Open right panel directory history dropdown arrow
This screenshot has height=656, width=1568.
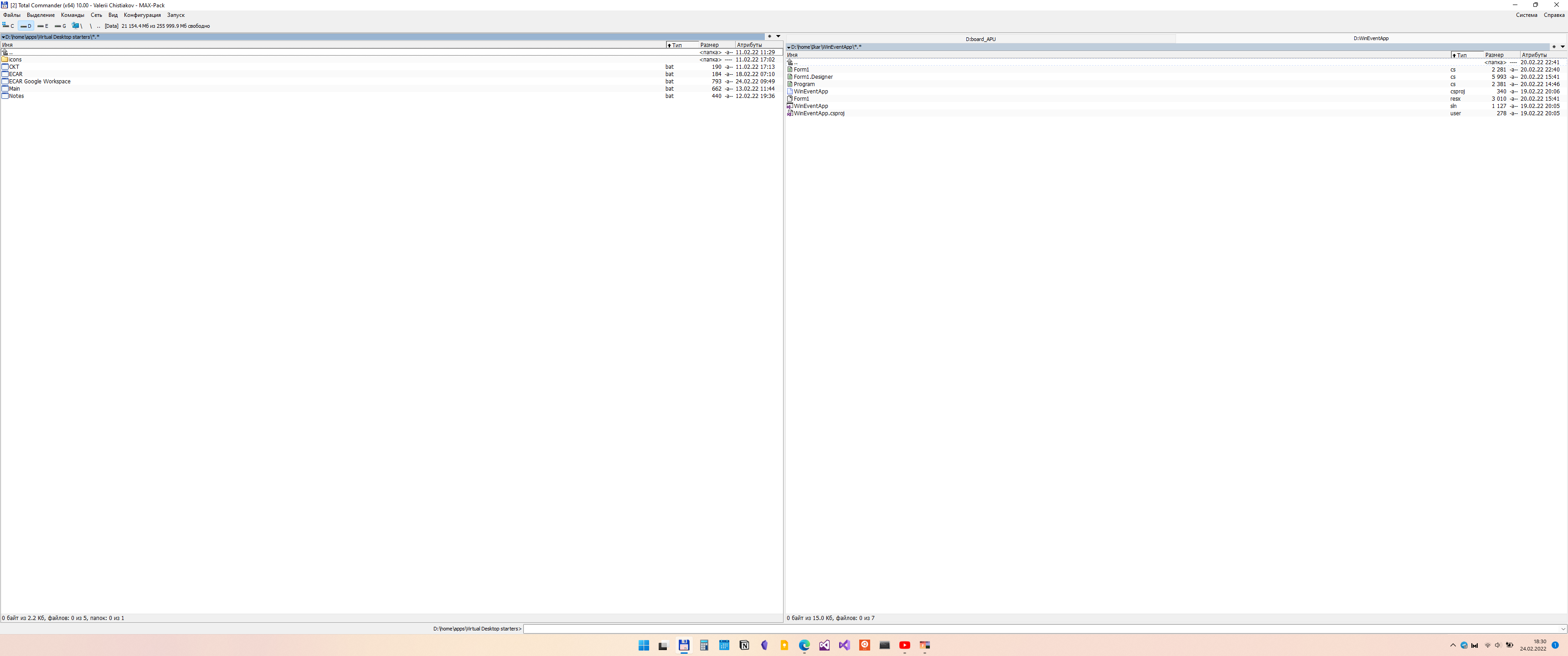tap(1562, 47)
